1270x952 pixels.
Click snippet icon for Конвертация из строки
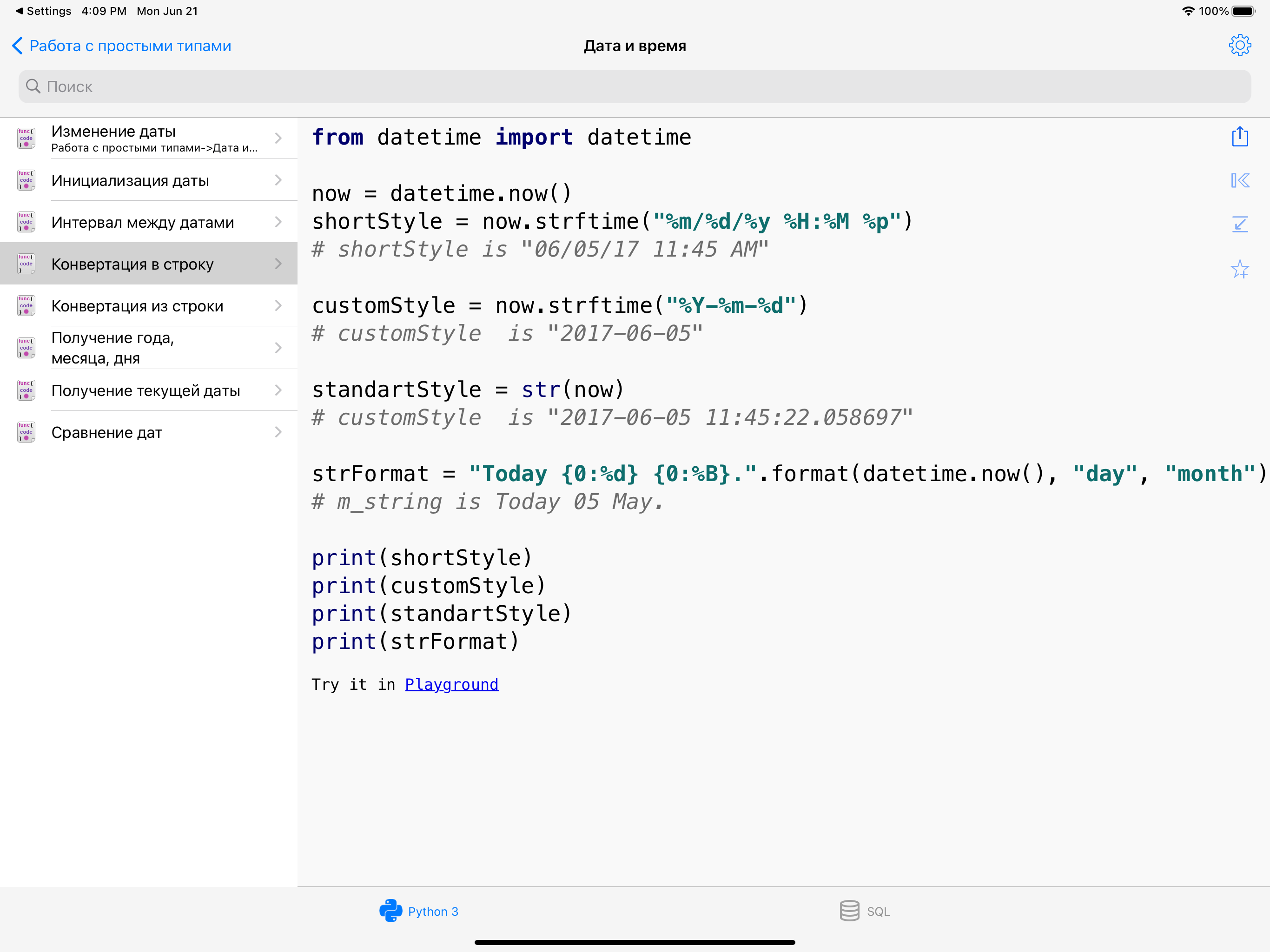[26, 306]
